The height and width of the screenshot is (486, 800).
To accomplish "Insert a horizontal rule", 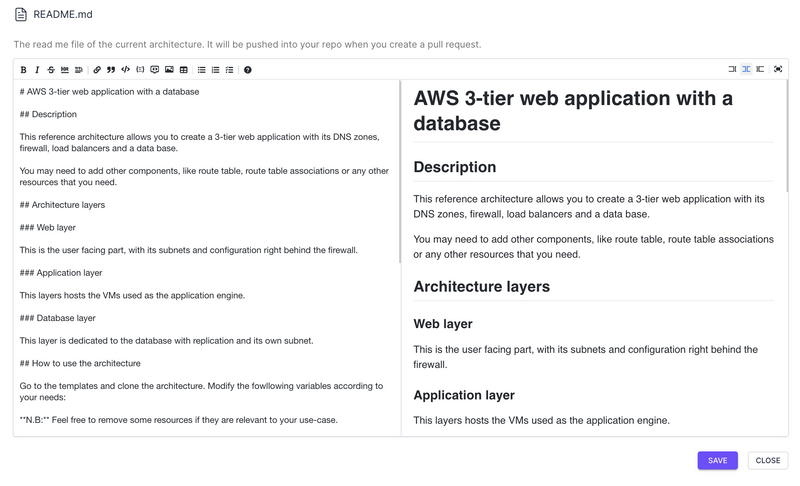I will [65, 70].
